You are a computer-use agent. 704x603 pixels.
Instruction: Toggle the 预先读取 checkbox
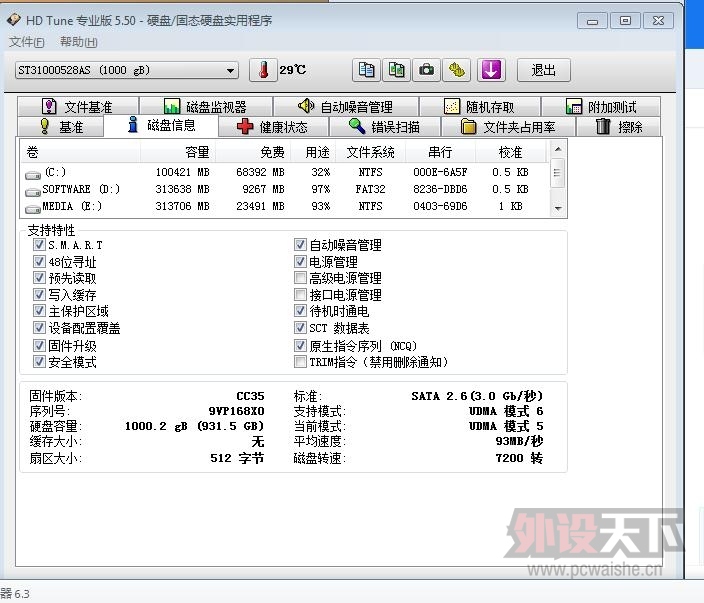(39, 278)
